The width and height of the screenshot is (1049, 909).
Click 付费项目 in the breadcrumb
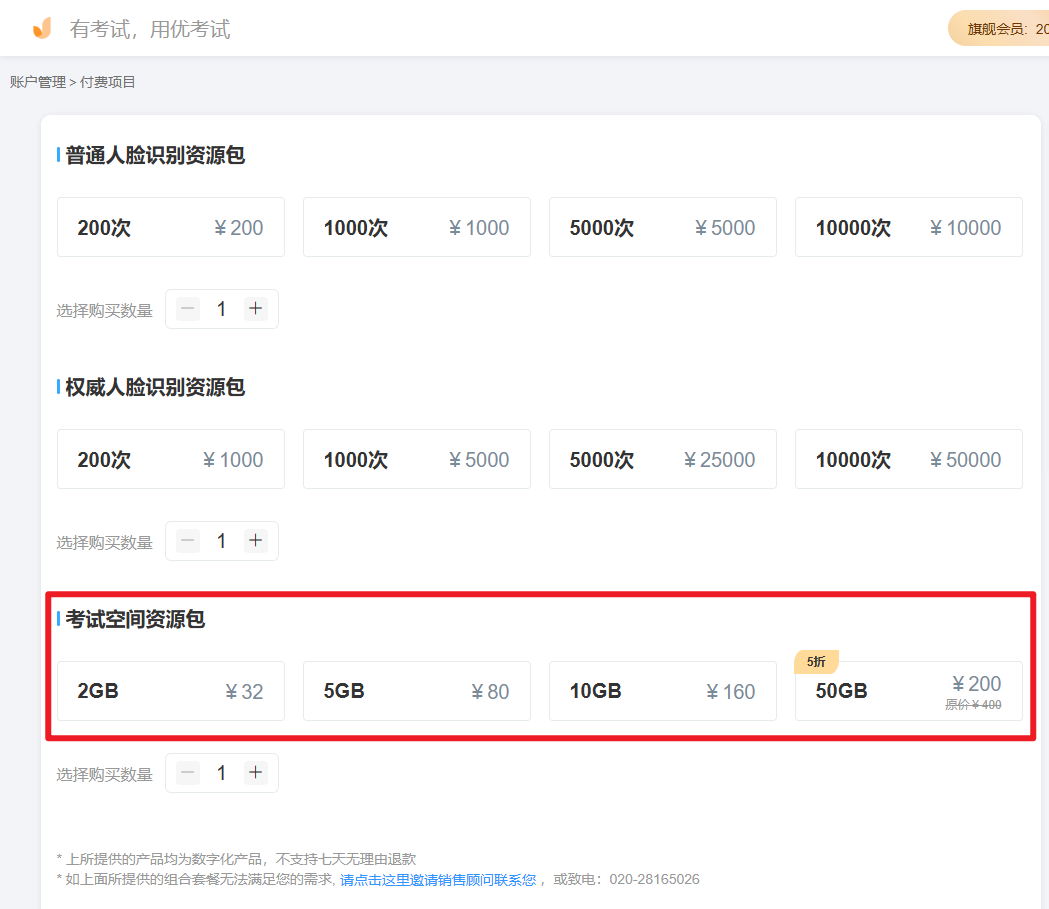tap(108, 82)
